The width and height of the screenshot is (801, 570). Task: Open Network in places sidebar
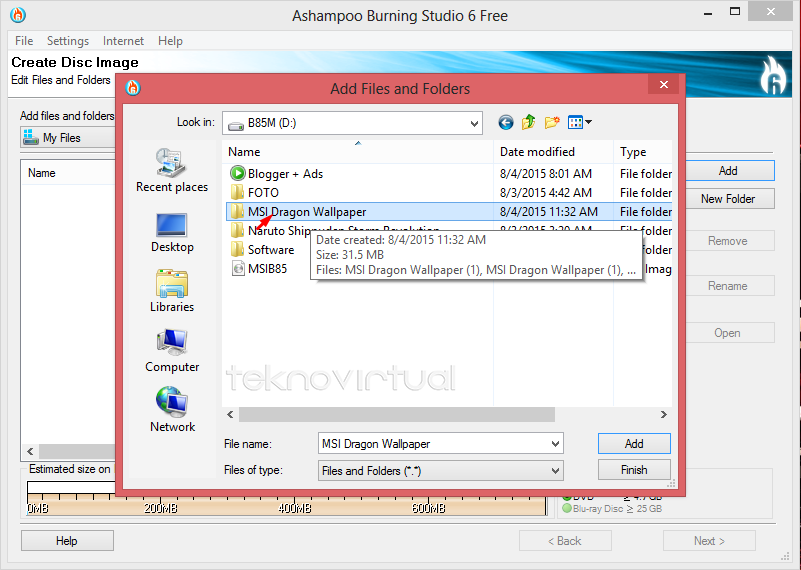[172, 410]
